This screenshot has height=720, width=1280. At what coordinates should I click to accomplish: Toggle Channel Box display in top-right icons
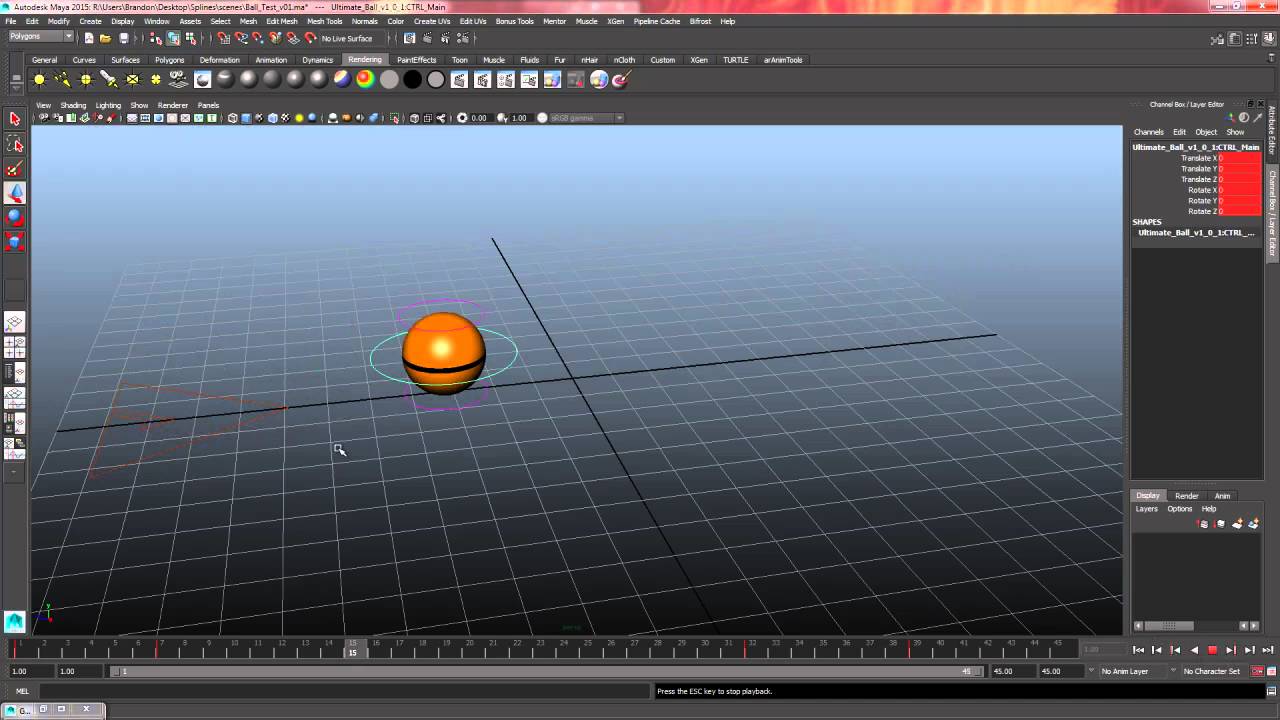tap(1270, 40)
